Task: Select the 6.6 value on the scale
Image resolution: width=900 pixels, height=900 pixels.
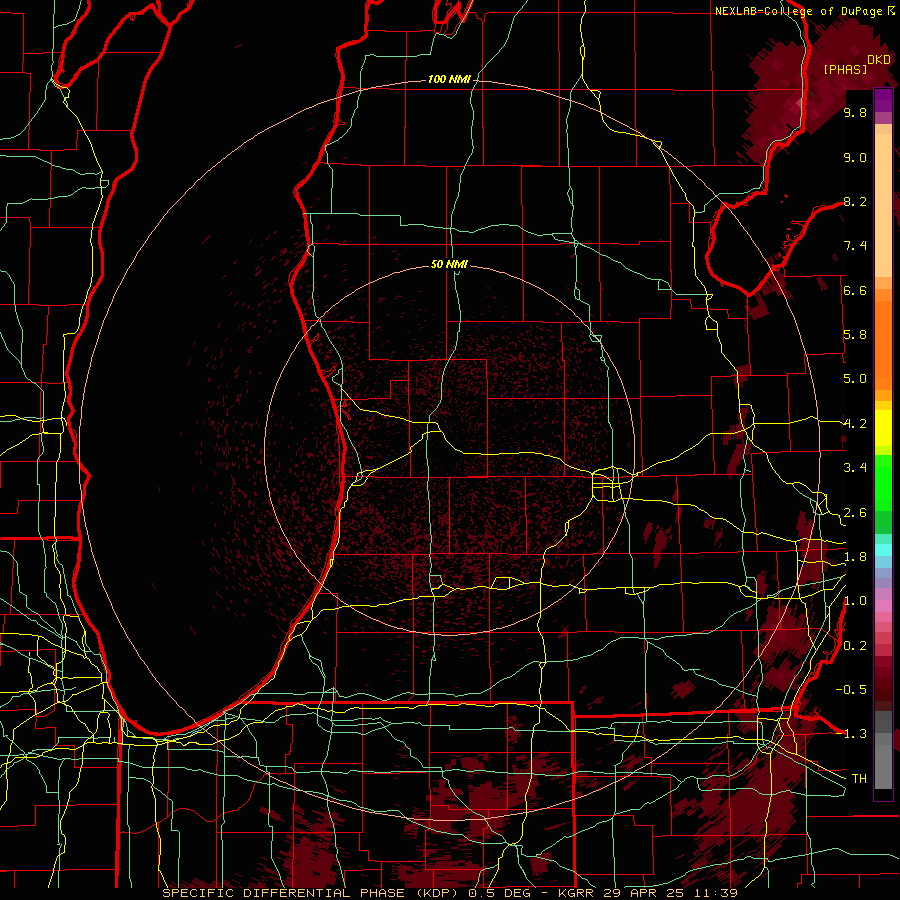Action: 855,291
